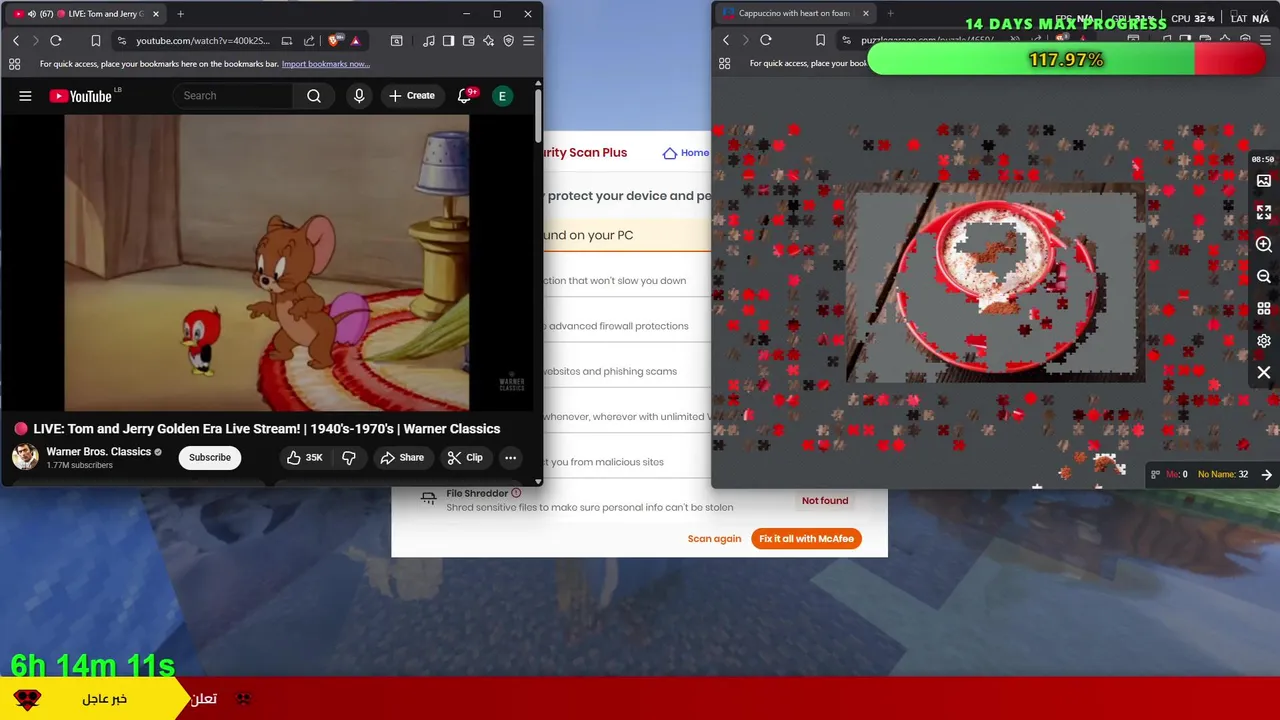Reload the YouTube page
1280x720 pixels.
(56, 41)
